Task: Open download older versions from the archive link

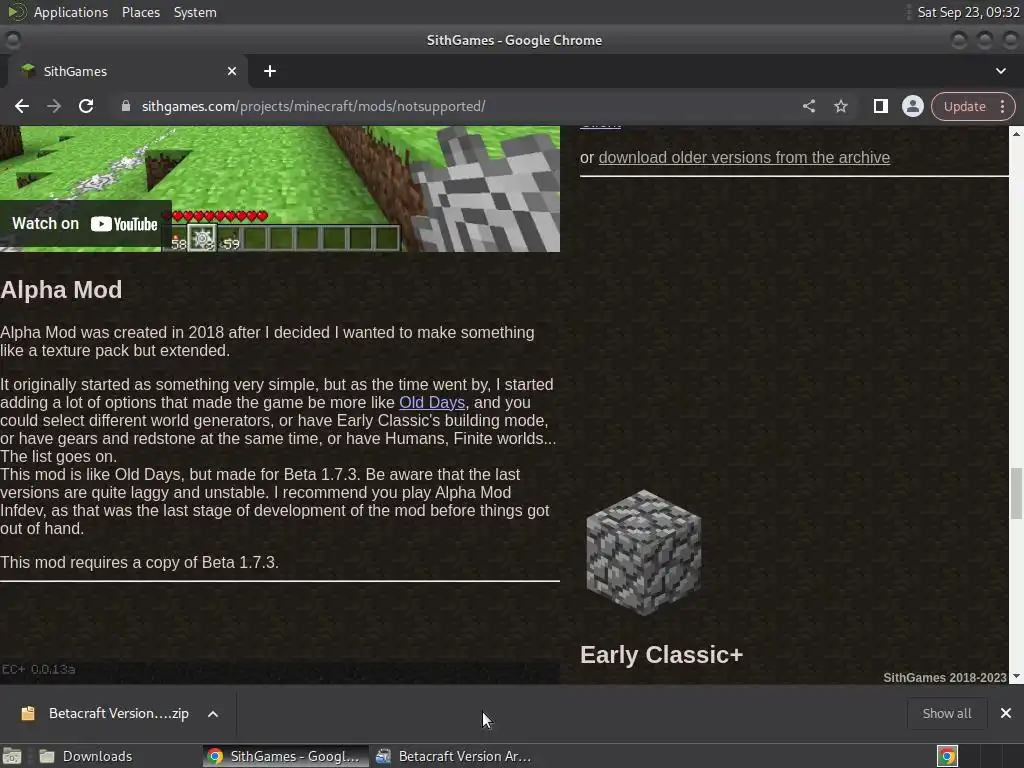Action: click(744, 157)
